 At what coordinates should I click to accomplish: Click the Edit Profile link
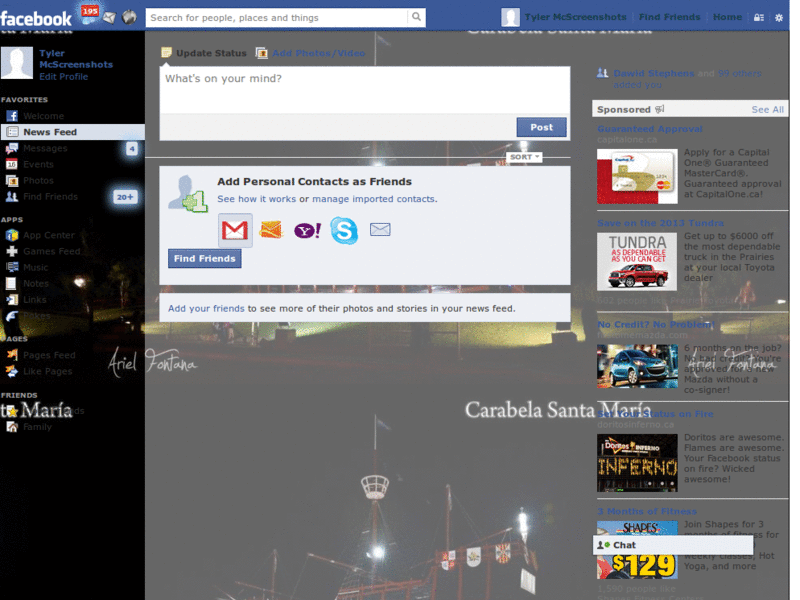pos(64,77)
